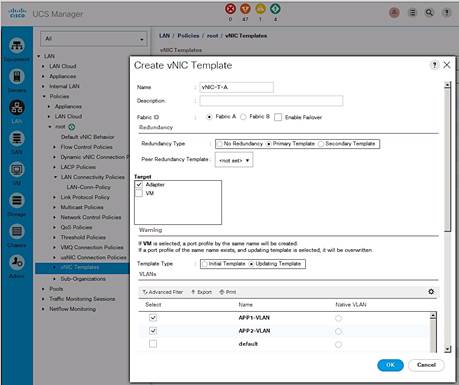
Task: Select Fabric B radio button
Action: [243, 117]
